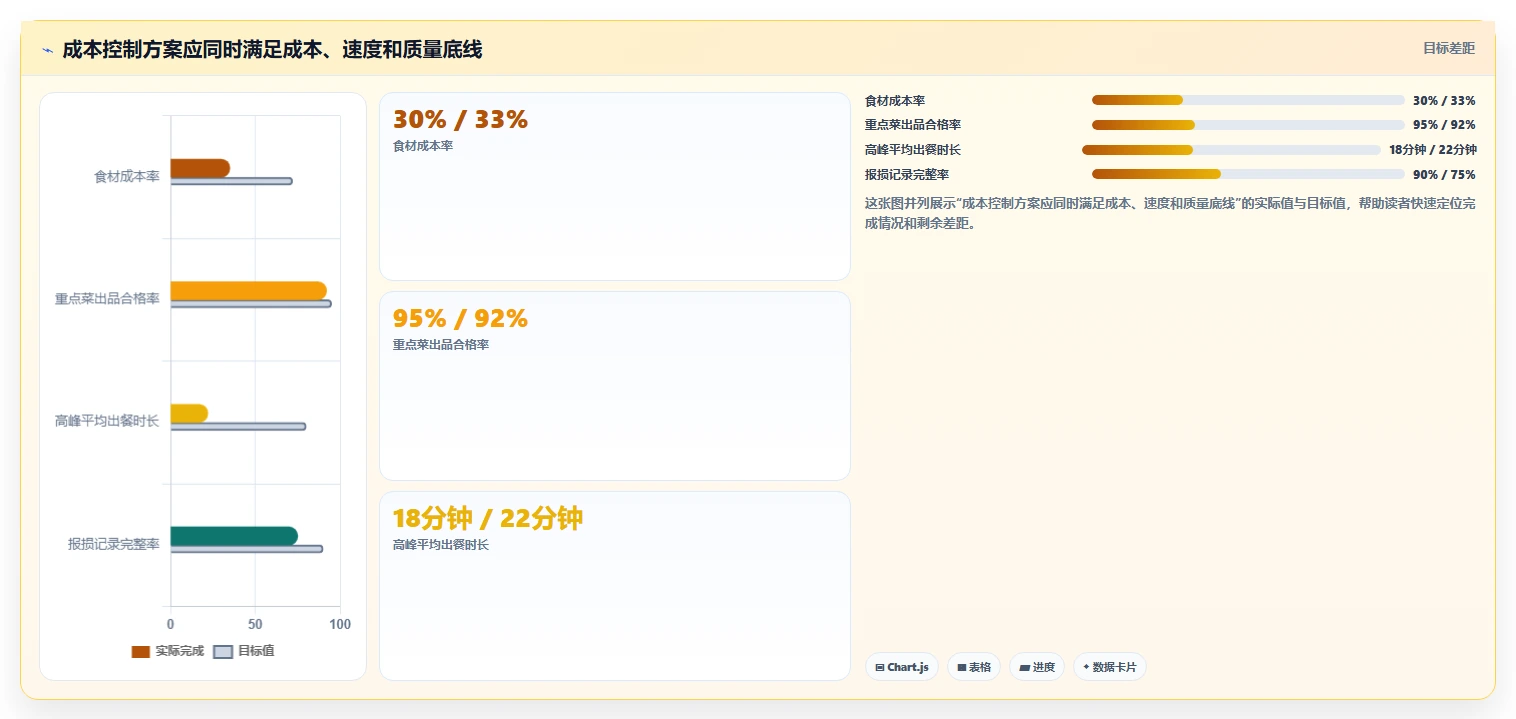Click the 90% / 75% progress value
This screenshot has width=1516, height=719.
[x=1444, y=175]
